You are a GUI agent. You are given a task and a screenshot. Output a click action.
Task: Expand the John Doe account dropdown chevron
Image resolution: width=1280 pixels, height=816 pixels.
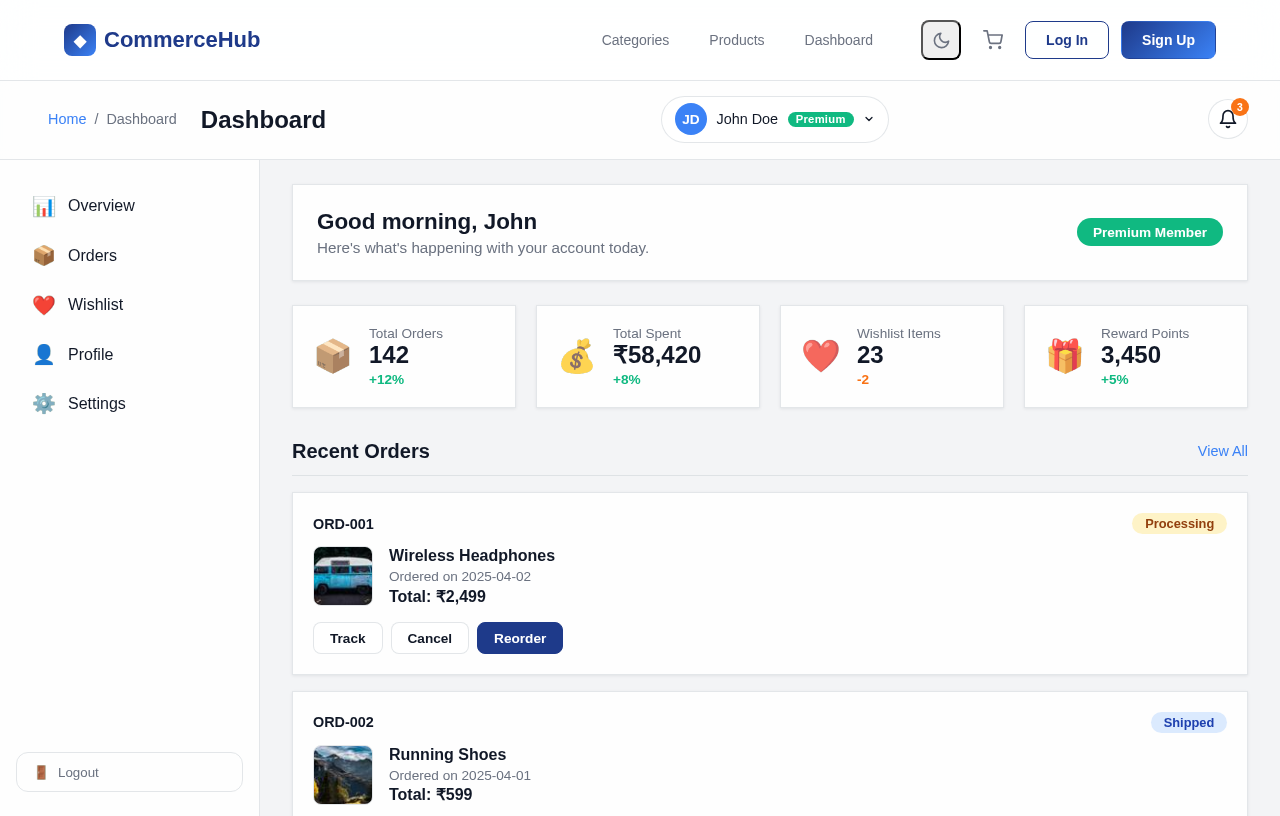click(869, 119)
